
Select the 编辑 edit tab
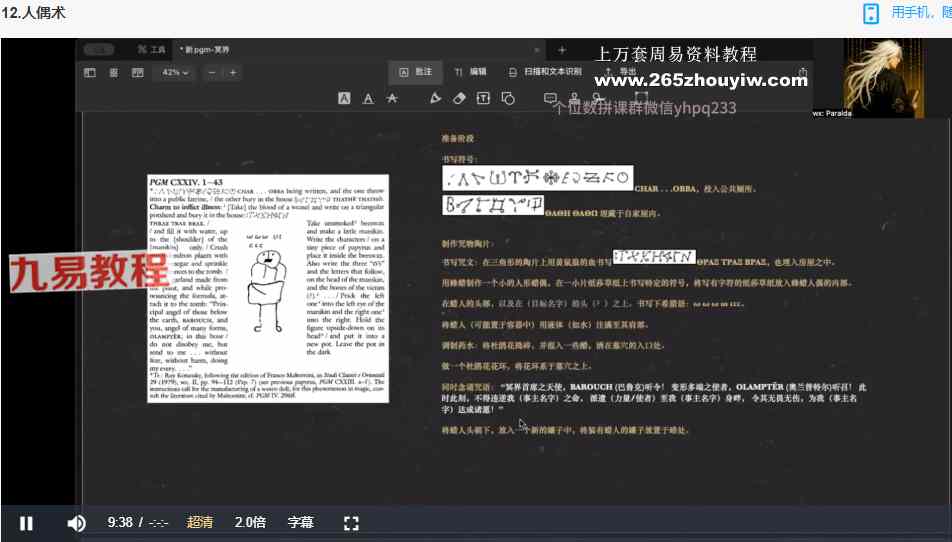point(470,72)
